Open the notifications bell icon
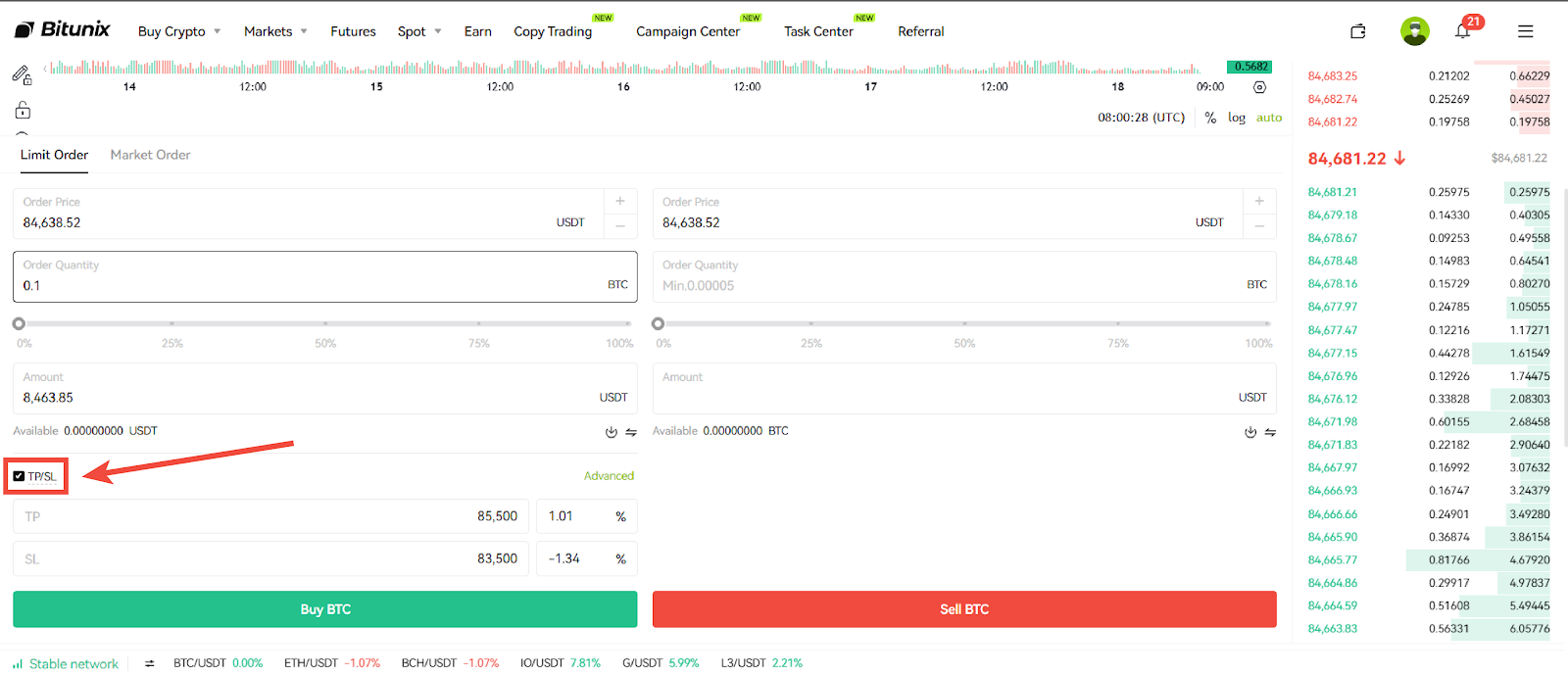The height and width of the screenshot is (676, 1568). tap(1462, 31)
